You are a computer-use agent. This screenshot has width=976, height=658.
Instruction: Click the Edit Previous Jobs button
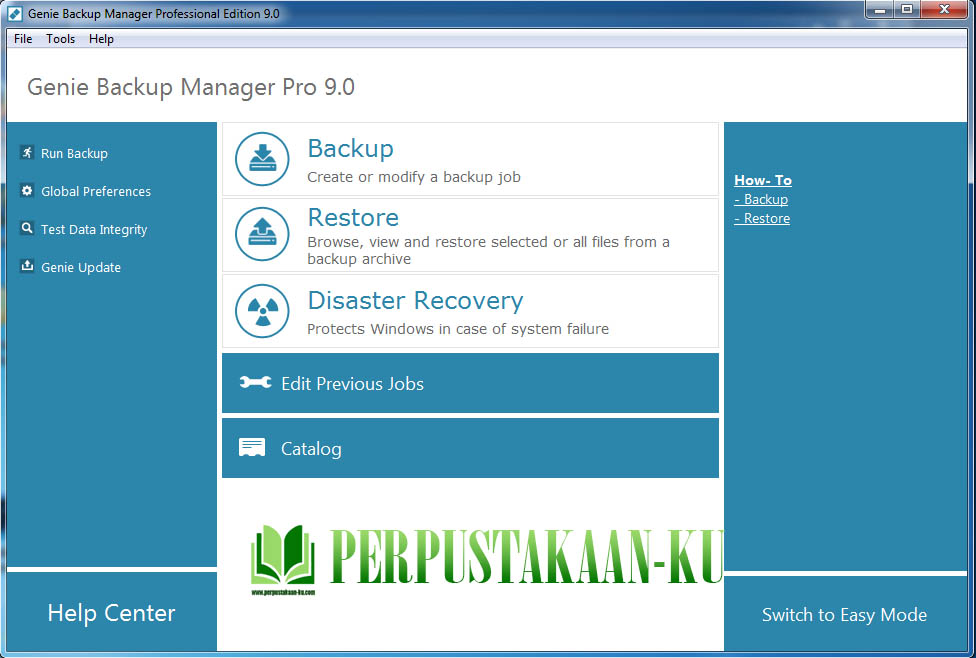[471, 383]
